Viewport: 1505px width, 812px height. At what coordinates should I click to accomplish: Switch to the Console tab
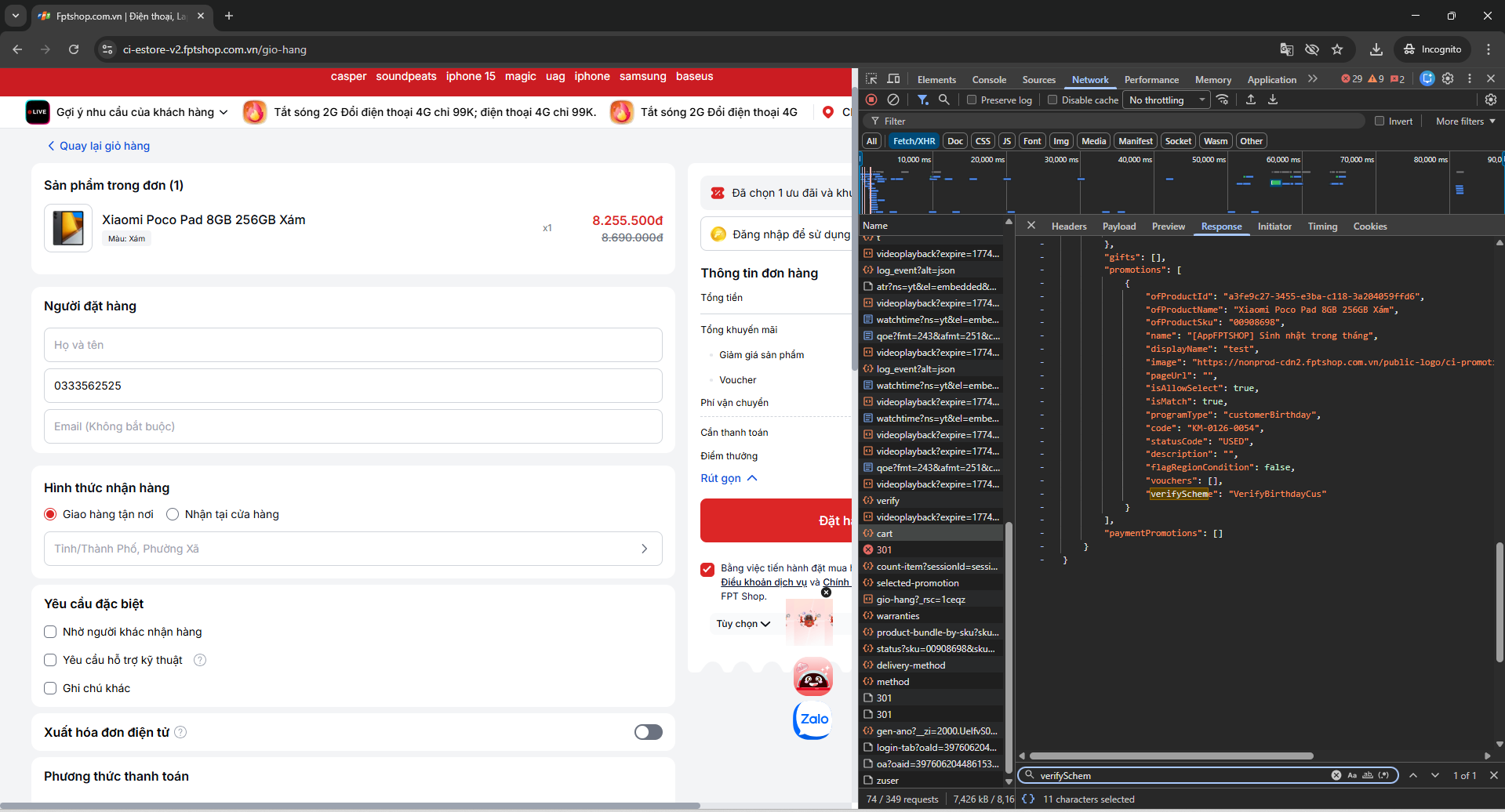click(x=989, y=79)
